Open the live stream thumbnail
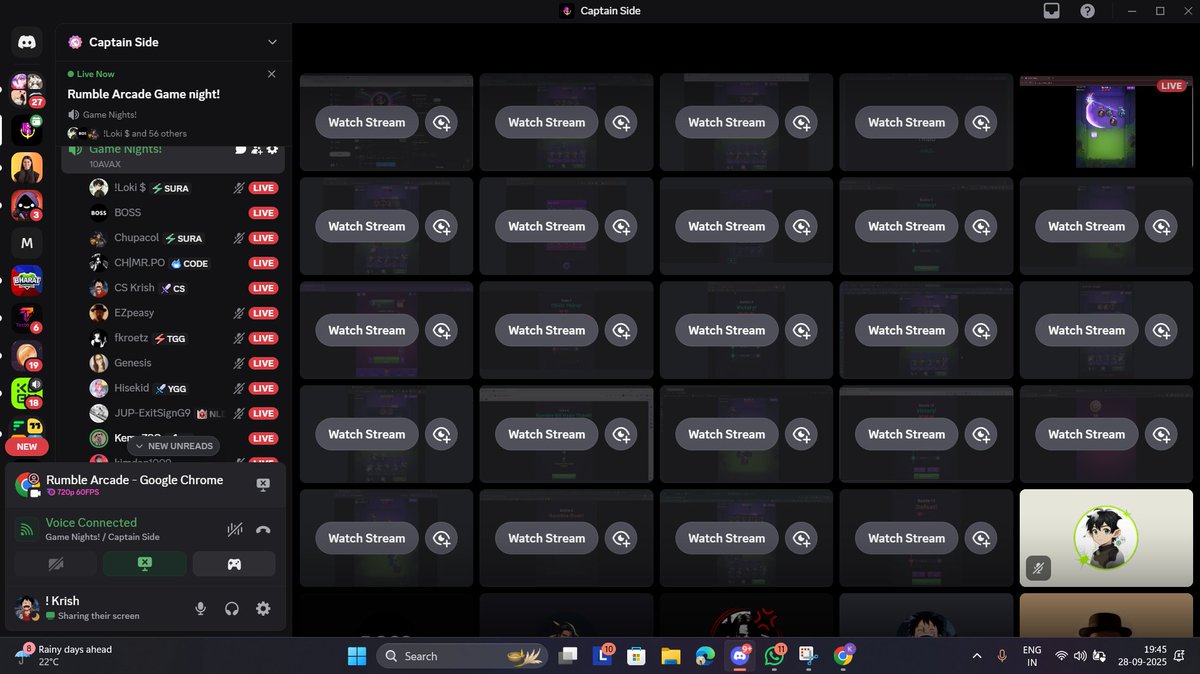The image size is (1200, 674). tap(1106, 122)
